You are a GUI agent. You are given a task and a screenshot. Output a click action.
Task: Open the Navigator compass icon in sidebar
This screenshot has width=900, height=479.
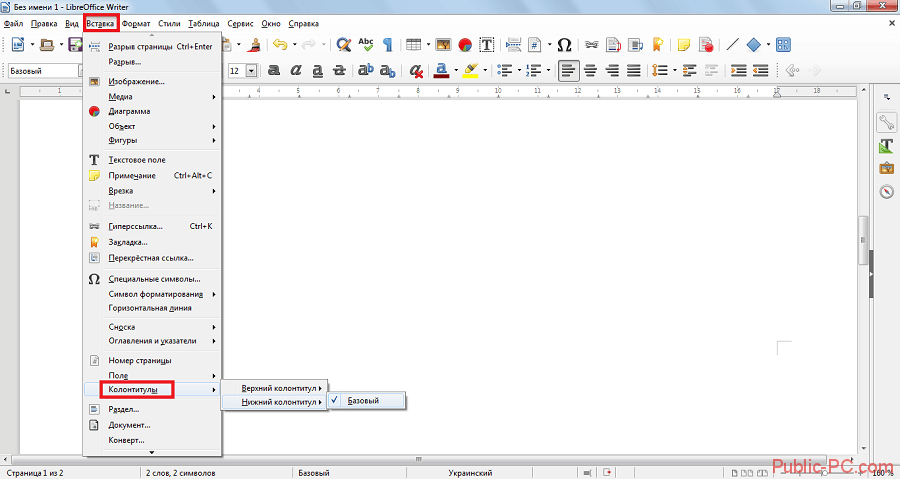tap(886, 192)
